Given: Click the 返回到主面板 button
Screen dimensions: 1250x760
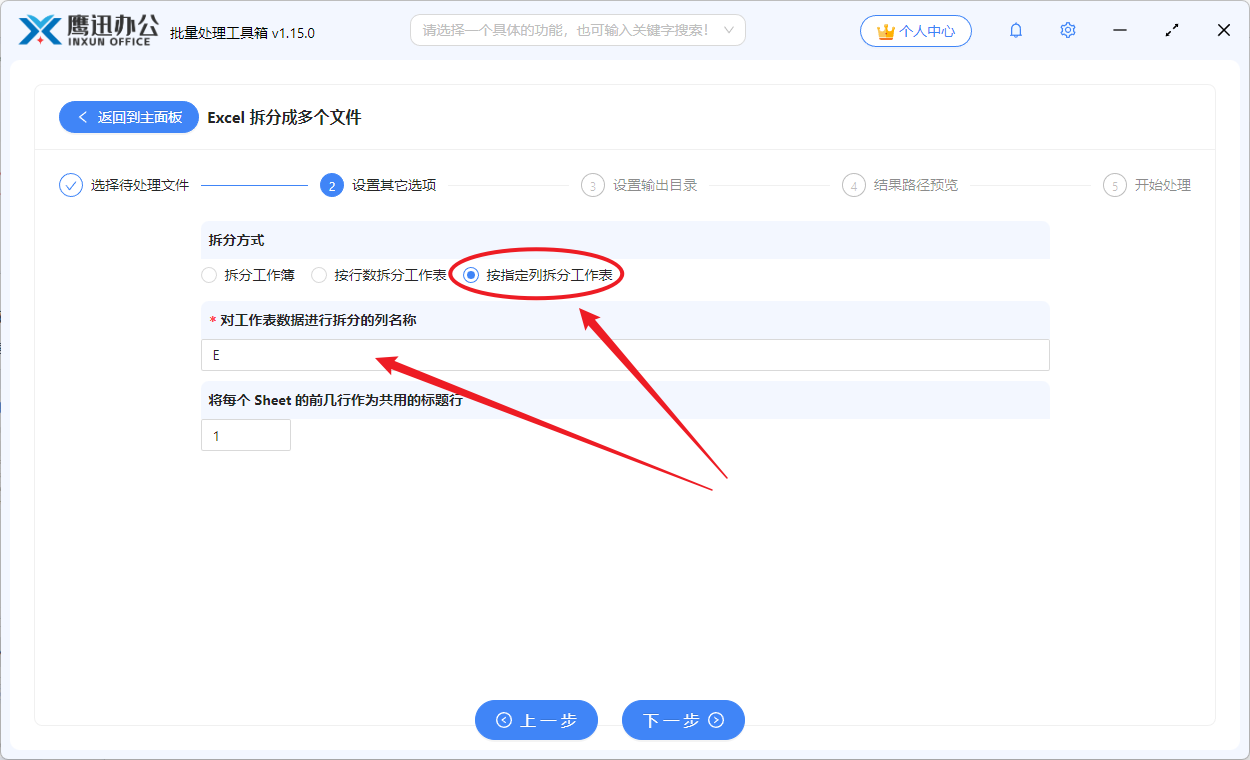Looking at the screenshot, I should coord(128,117).
